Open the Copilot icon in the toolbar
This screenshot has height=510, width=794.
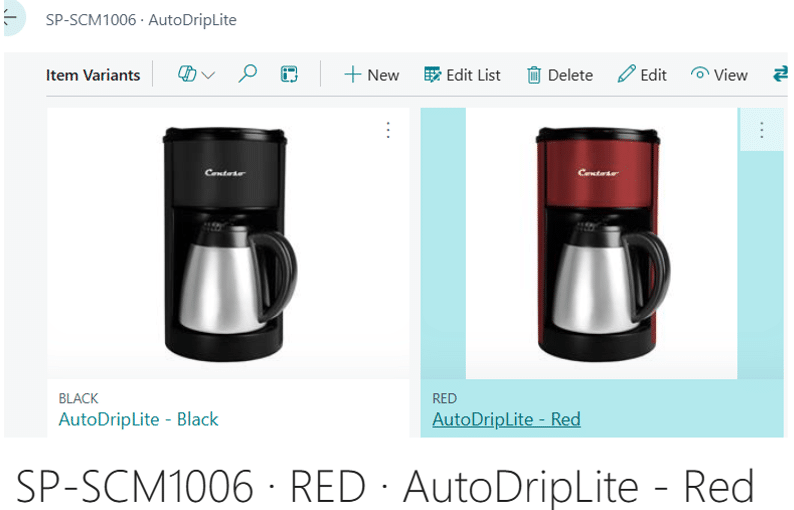[187, 74]
